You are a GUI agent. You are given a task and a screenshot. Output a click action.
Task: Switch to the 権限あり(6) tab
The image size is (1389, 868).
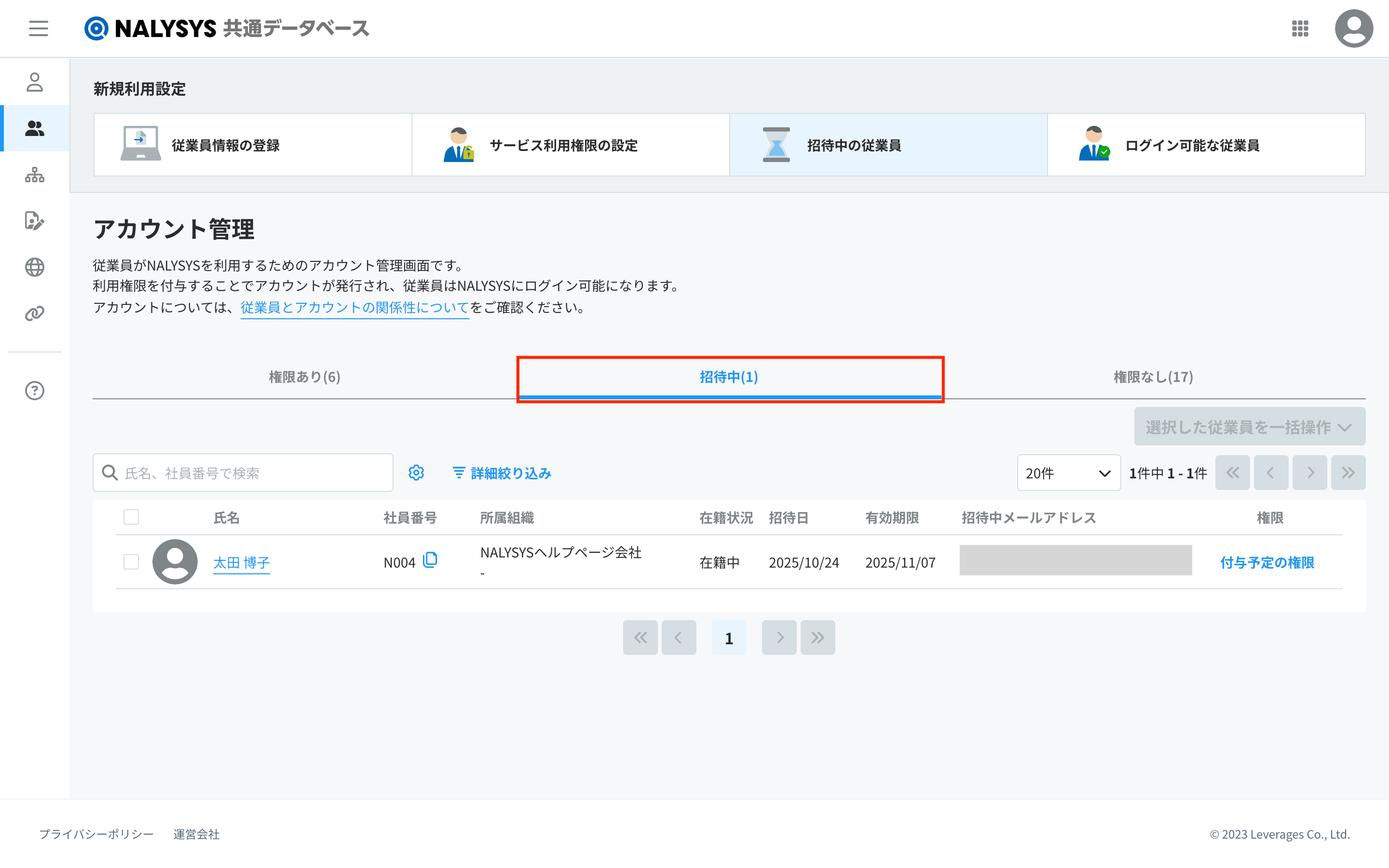coord(304,377)
